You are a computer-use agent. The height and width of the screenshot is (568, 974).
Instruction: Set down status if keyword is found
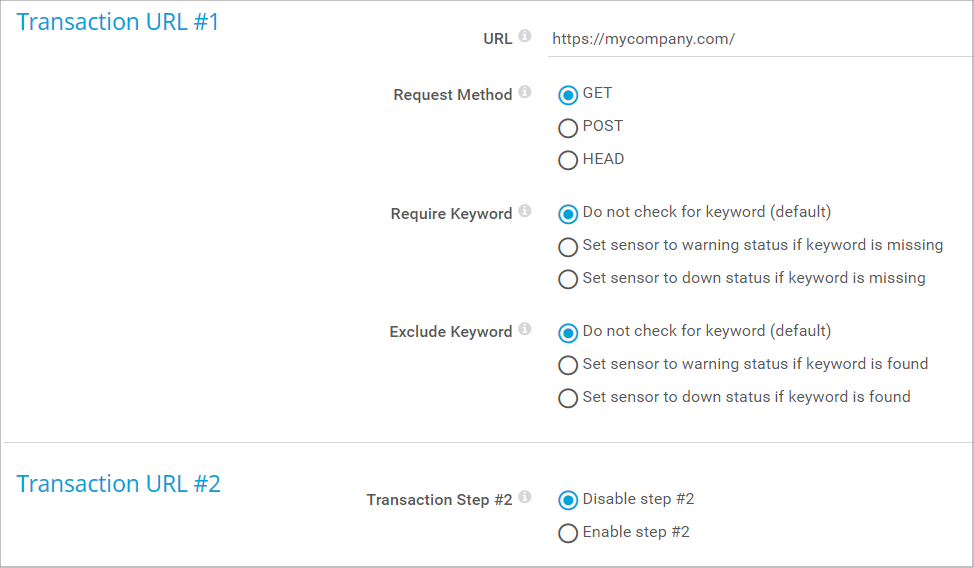[568, 398]
